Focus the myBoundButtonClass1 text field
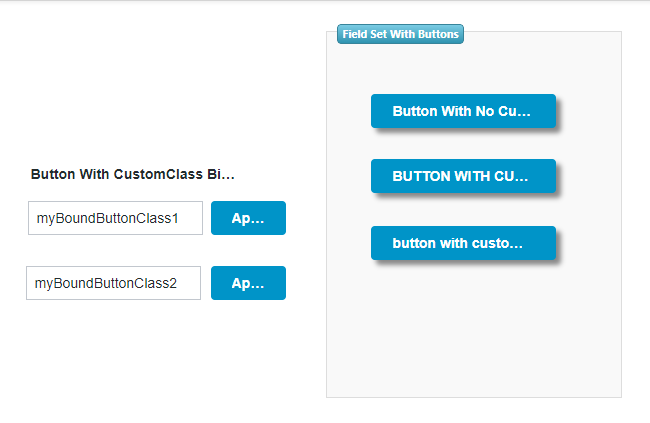Image resolution: width=650 pixels, height=423 pixels. (115, 218)
